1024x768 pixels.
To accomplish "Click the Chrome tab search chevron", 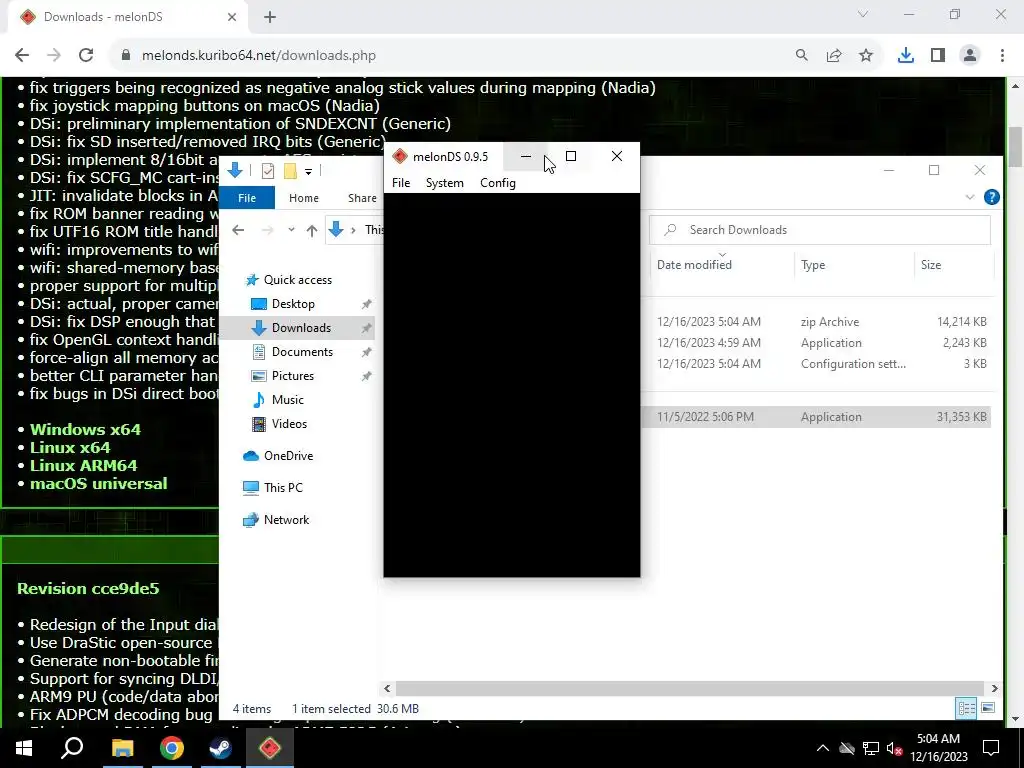I will click(863, 14).
